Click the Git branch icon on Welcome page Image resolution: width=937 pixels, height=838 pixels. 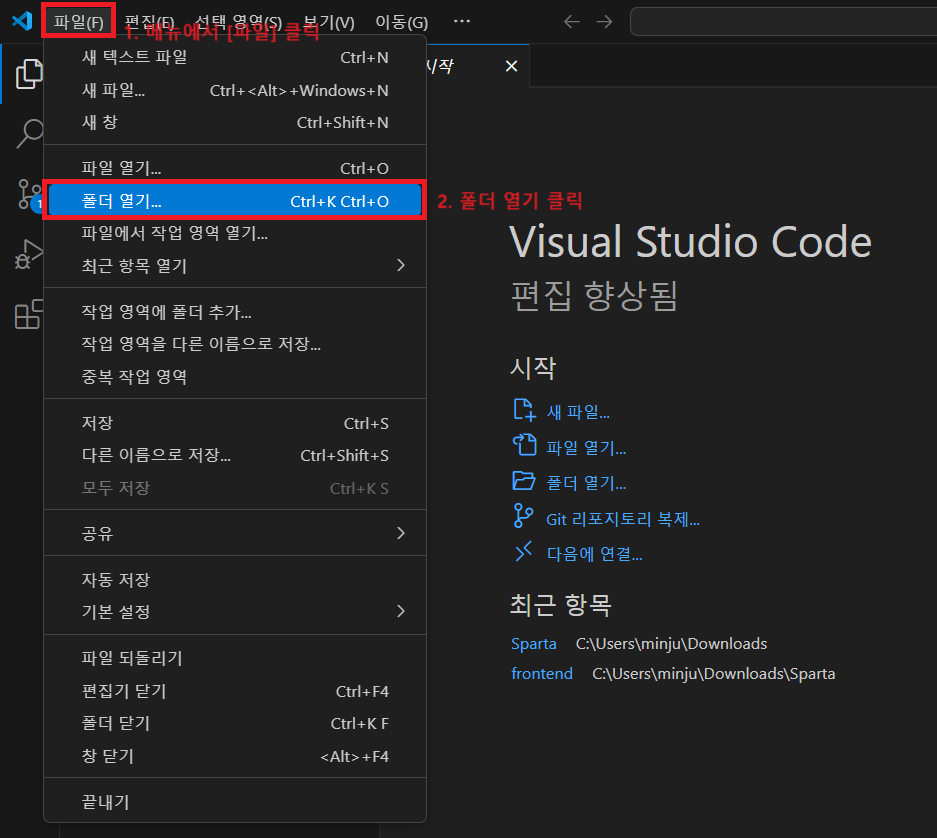pos(523,516)
